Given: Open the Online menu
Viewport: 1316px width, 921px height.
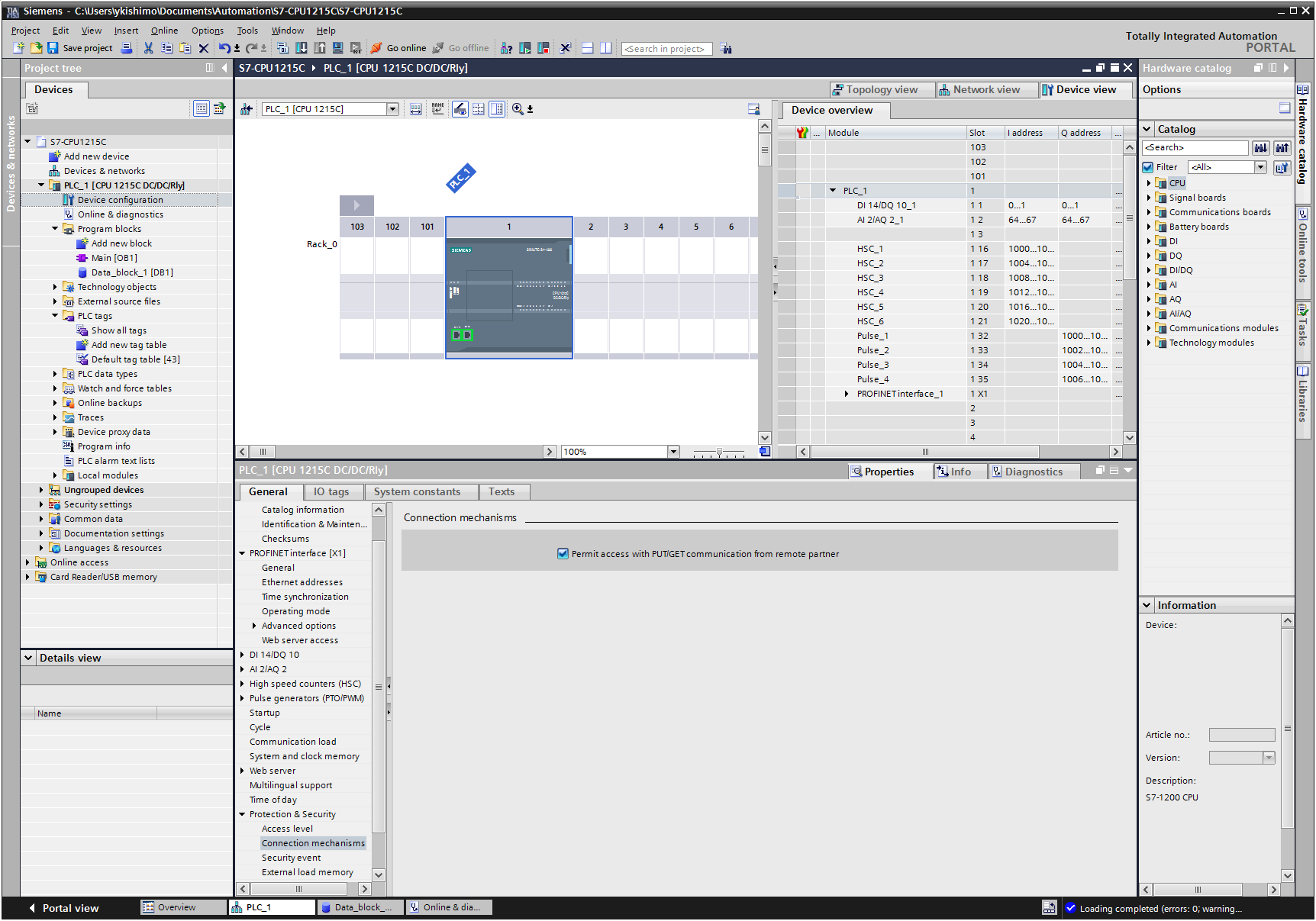Looking at the screenshot, I should tap(164, 31).
